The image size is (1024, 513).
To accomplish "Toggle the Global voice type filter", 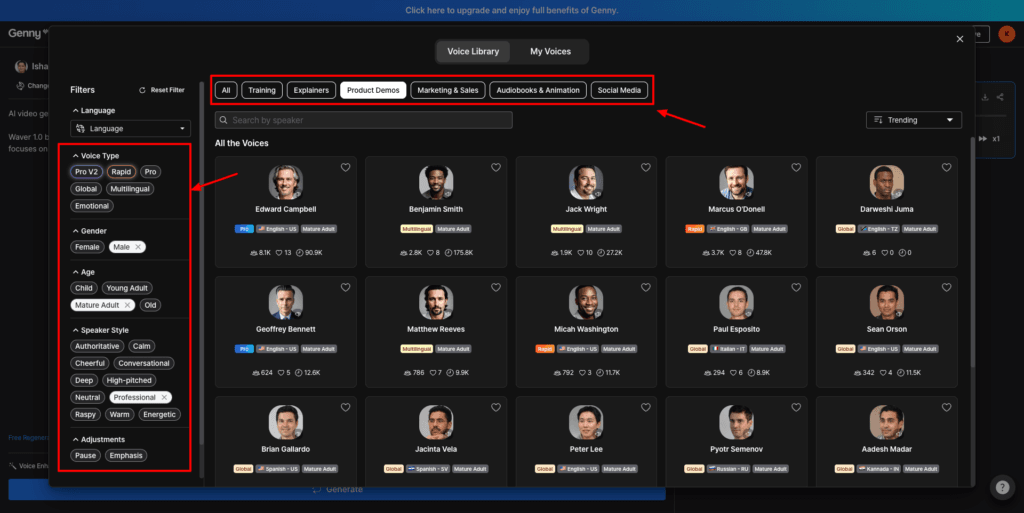I will [x=86, y=189].
